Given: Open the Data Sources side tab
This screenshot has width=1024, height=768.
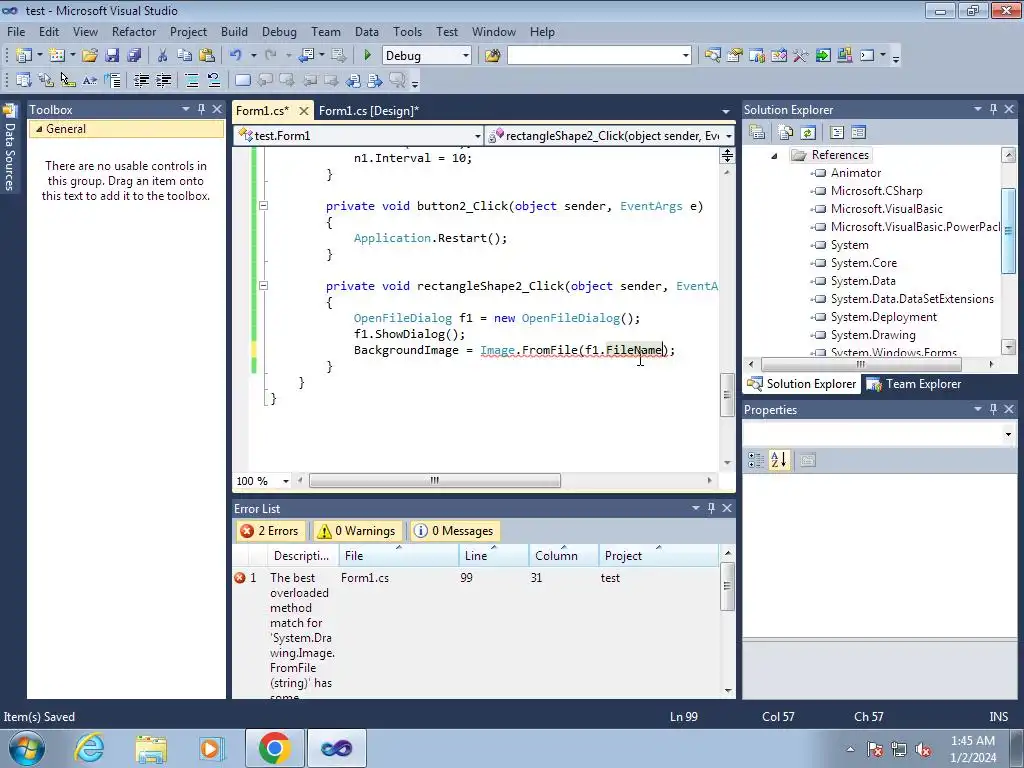Looking at the screenshot, I should (9, 149).
